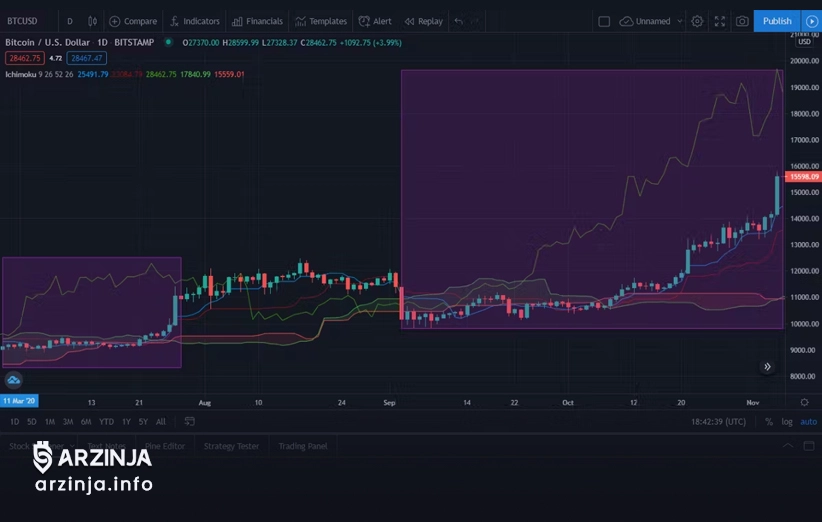Take a snapshot with the camera icon
The height and width of the screenshot is (522, 822).
(x=742, y=21)
